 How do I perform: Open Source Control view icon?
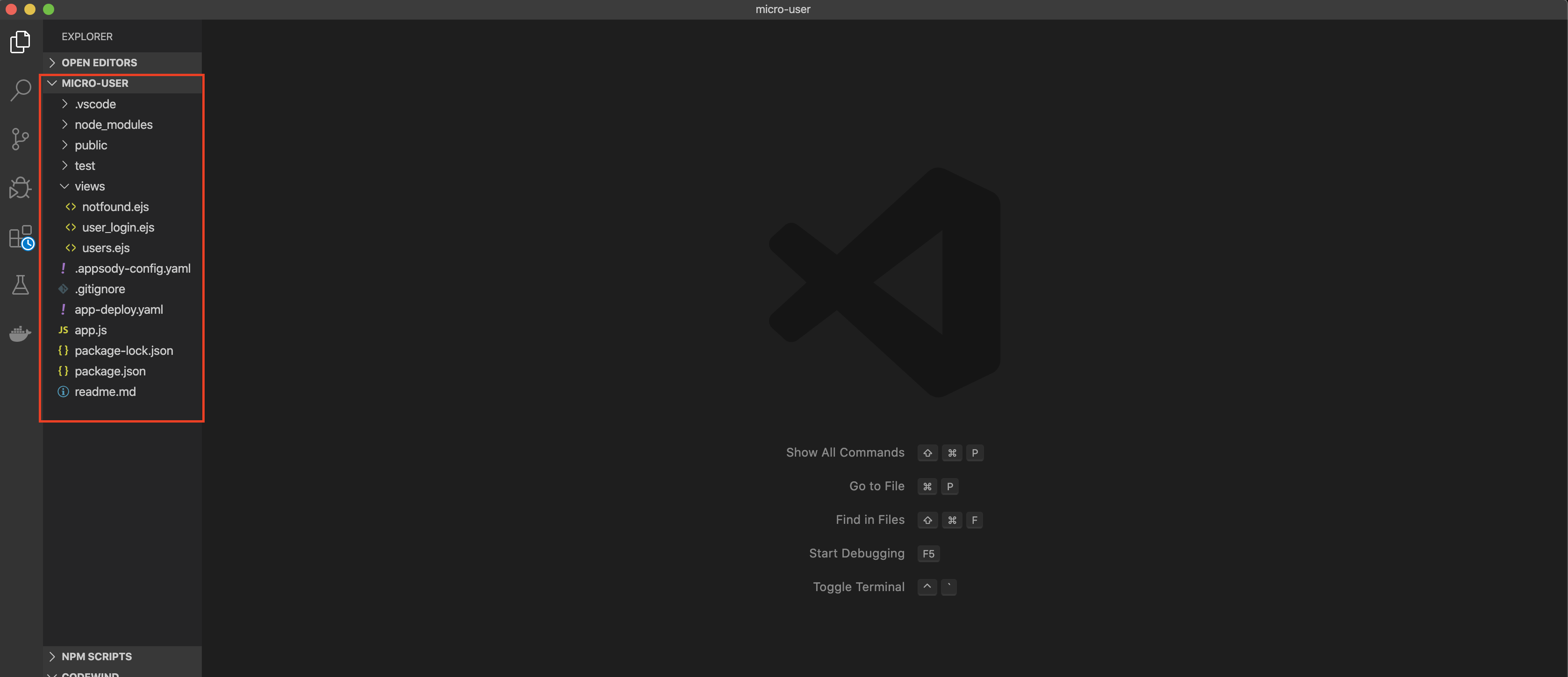(20, 139)
